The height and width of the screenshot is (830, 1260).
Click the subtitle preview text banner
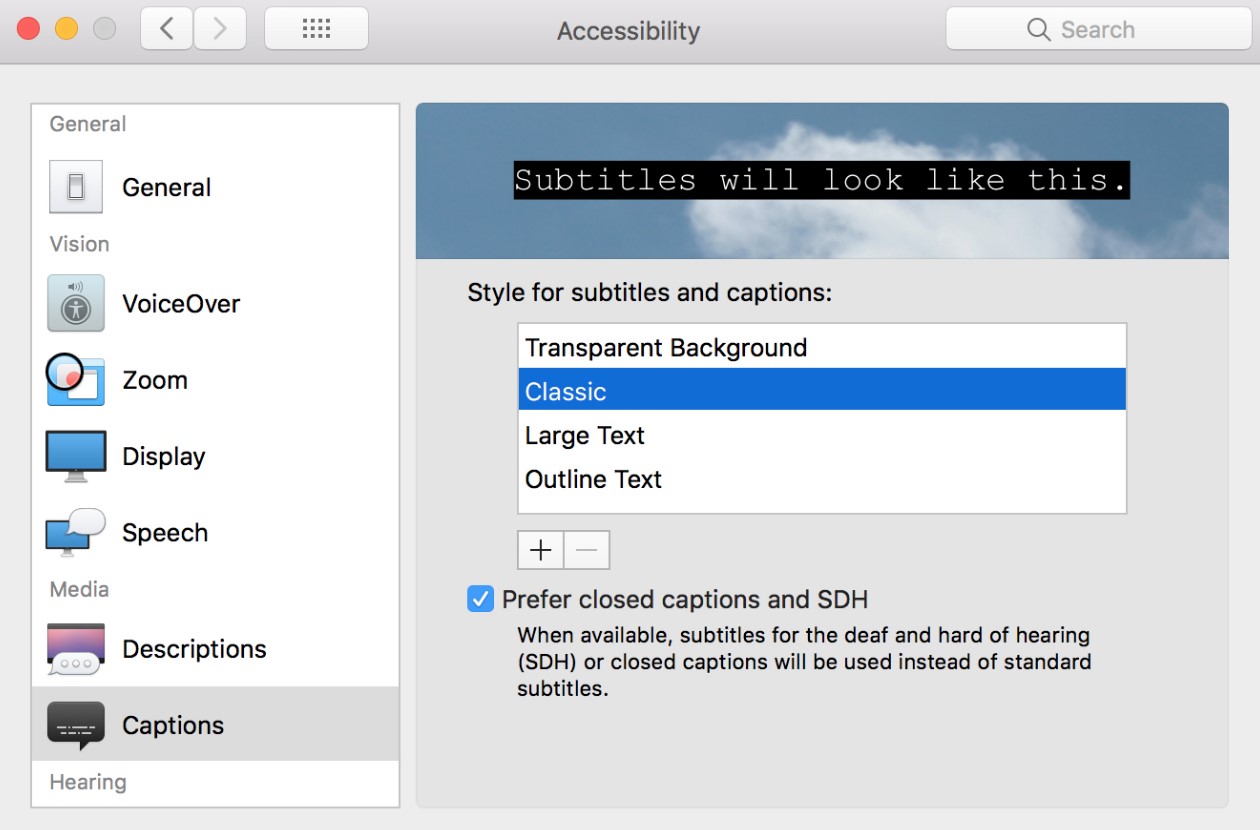point(820,180)
